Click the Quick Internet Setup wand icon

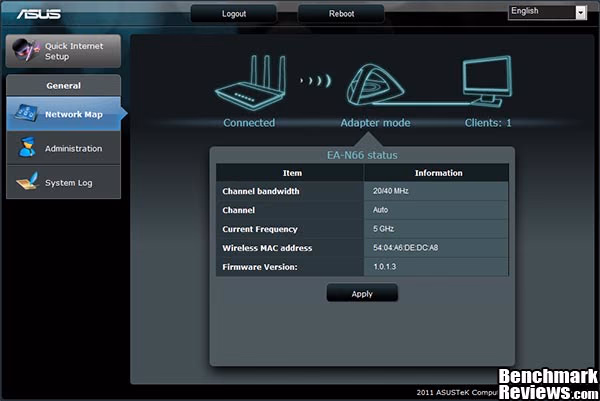[25, 50]
